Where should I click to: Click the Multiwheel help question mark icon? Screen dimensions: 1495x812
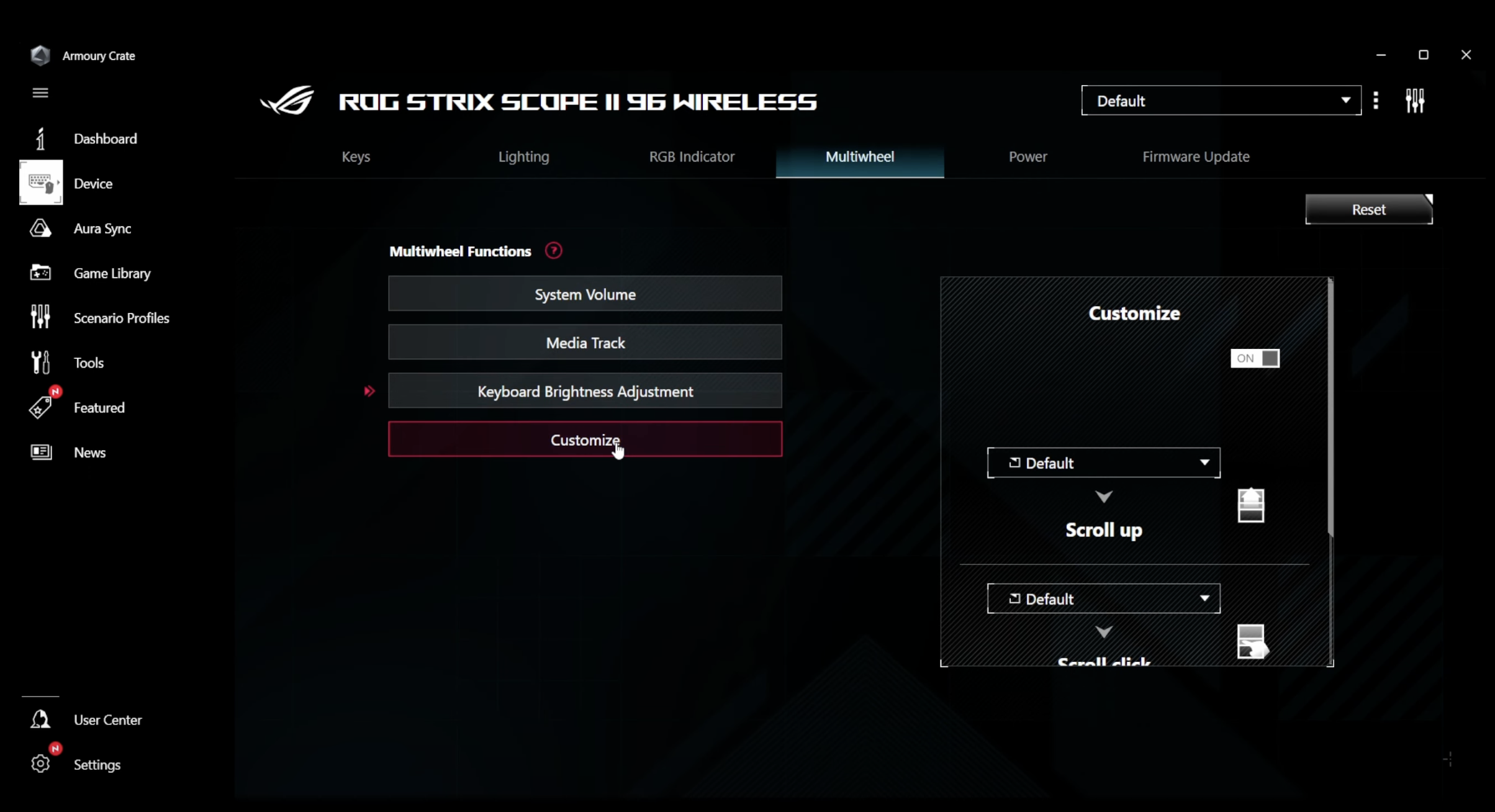click(554, 250)
